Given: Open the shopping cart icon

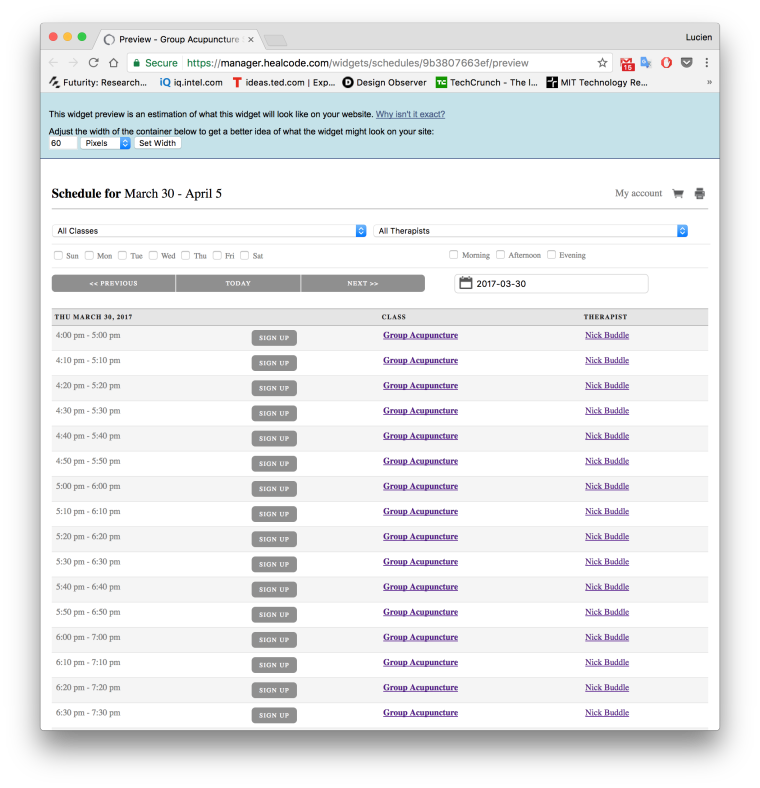Looking at the screenshot, I should click(x=677, y=194).
